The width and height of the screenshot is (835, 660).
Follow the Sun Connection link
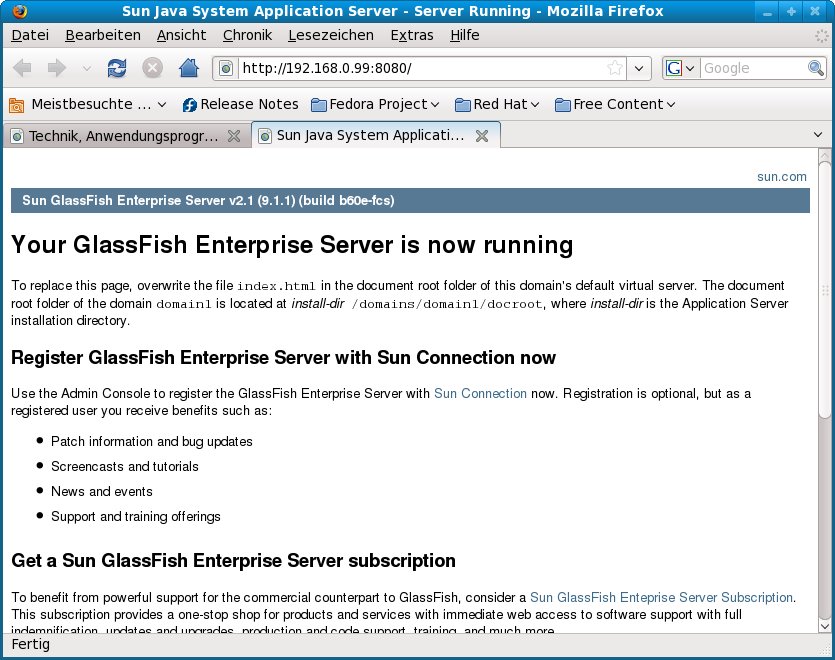[480, 393]
